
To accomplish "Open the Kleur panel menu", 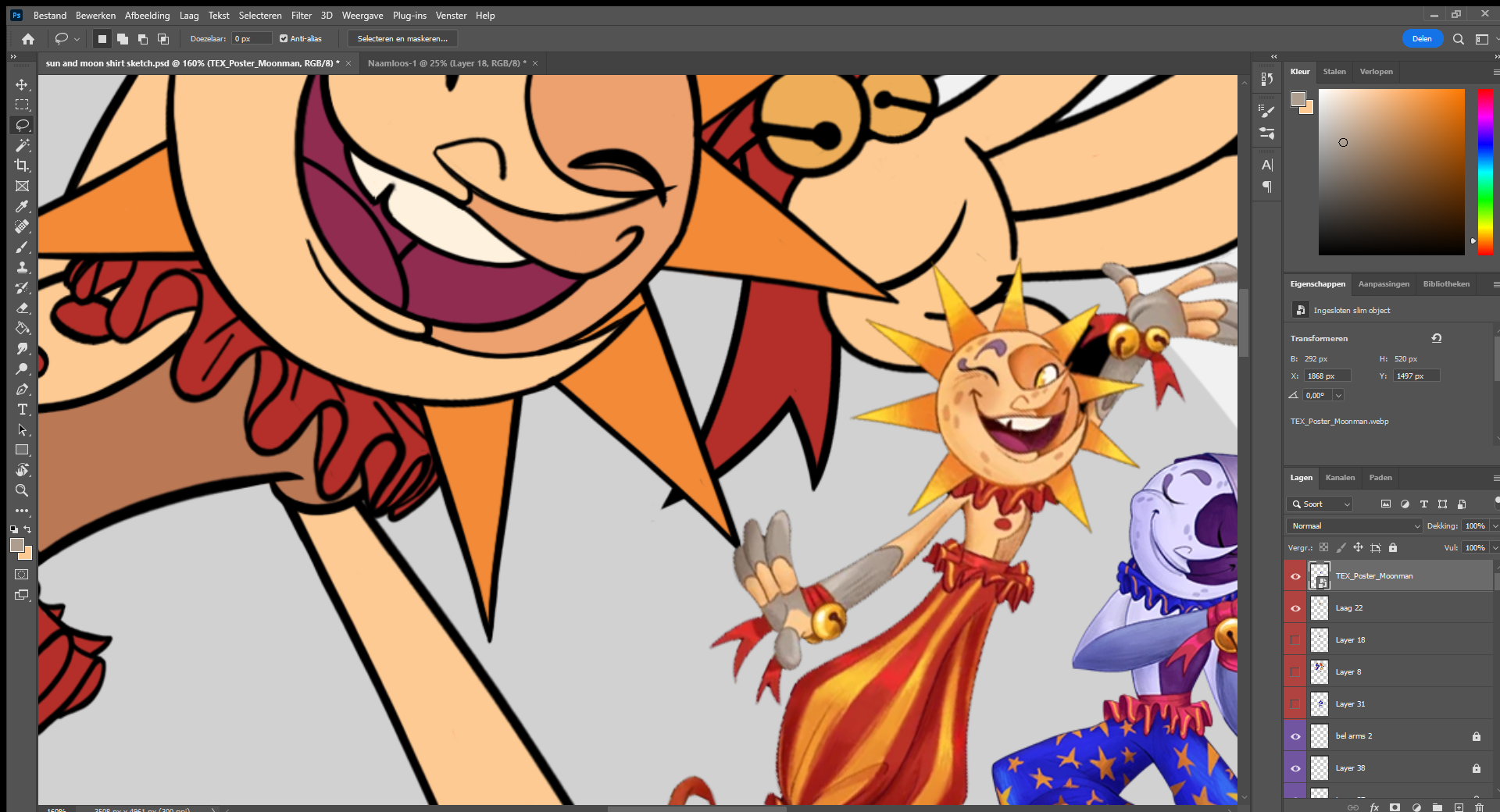I will [1496, 72].
